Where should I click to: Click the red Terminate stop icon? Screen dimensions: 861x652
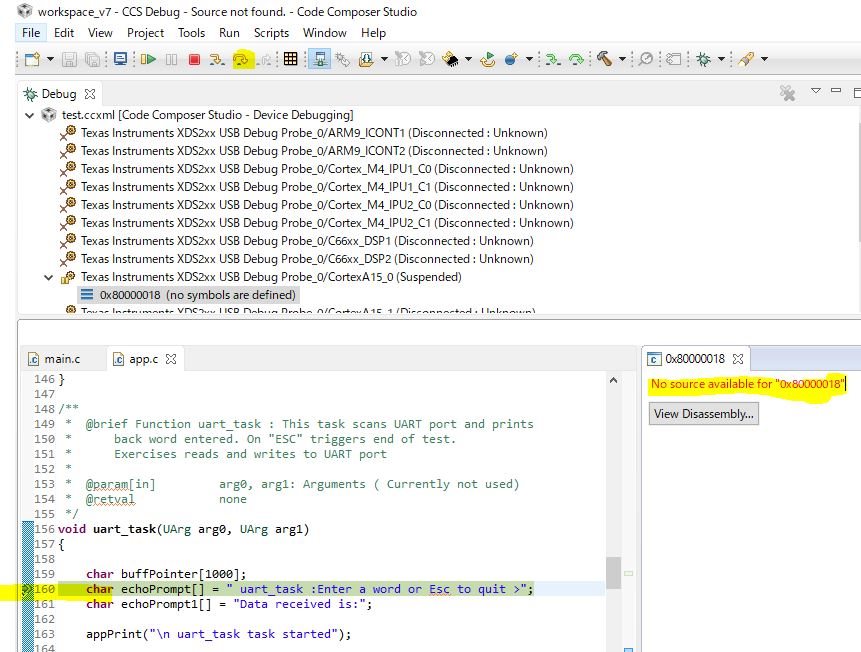(x=194, y=59)
